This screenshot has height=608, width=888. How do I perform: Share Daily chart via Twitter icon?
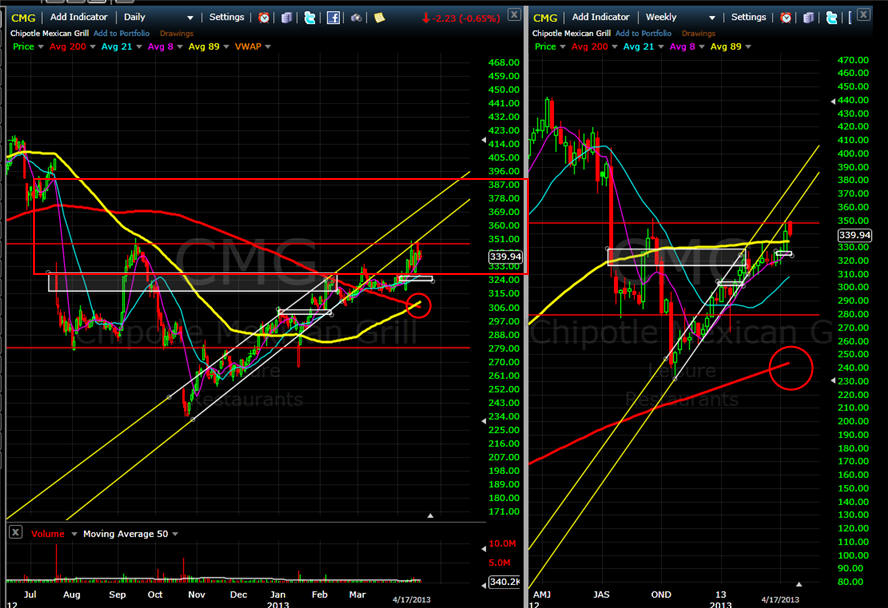point(309,18)
